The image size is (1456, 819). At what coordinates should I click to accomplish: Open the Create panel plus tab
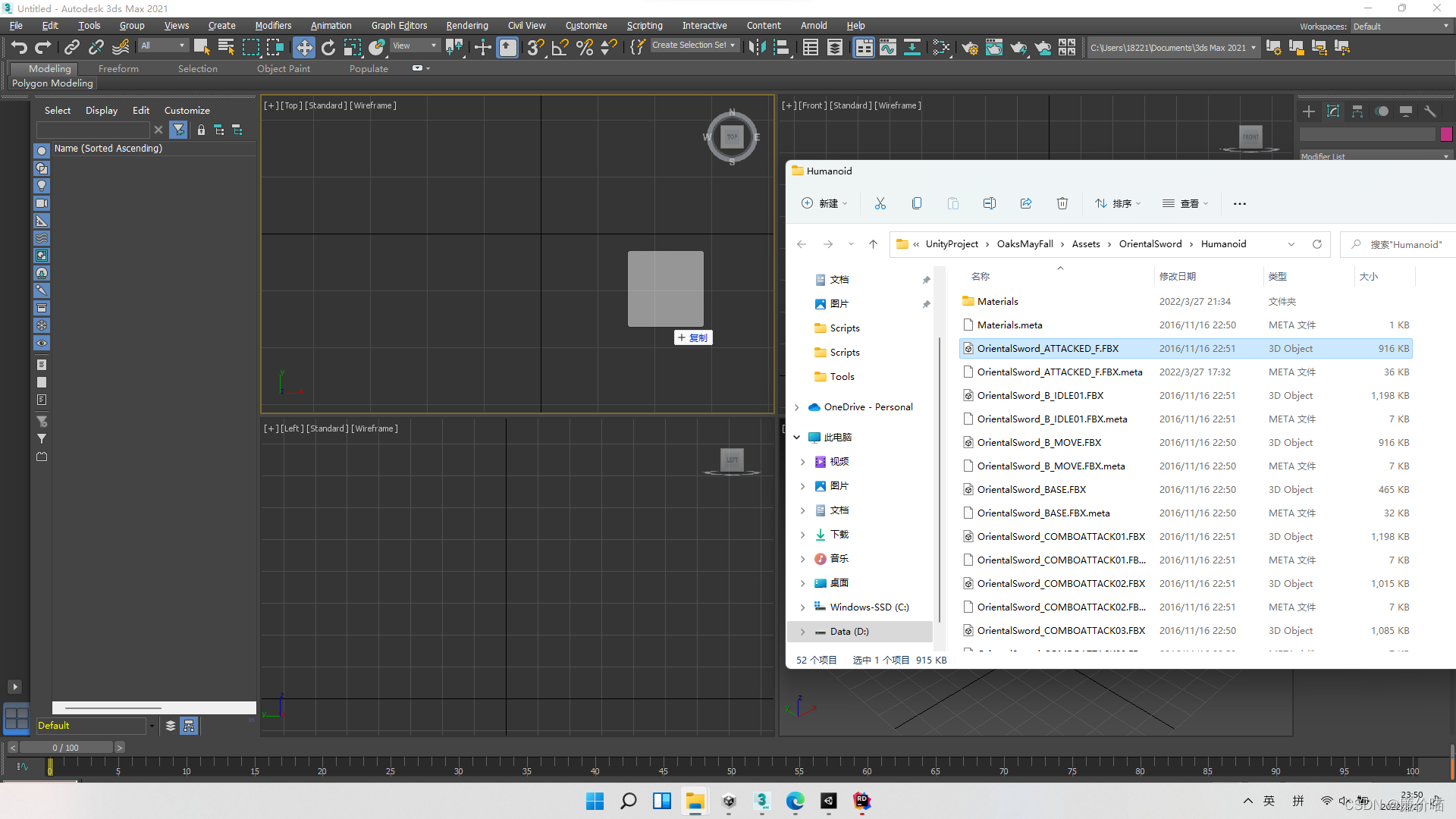pos(1309,111)
